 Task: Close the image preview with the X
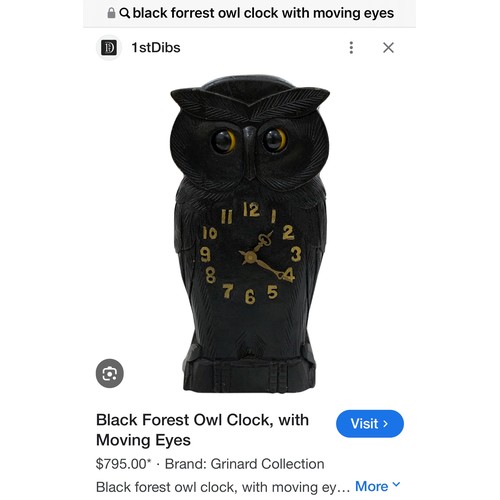point(388,48)
